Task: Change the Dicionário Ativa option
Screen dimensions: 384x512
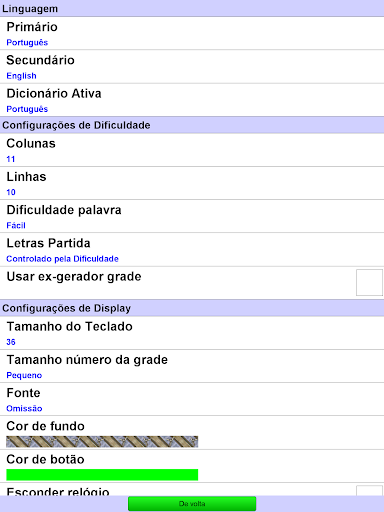Action: click(192, 100)
